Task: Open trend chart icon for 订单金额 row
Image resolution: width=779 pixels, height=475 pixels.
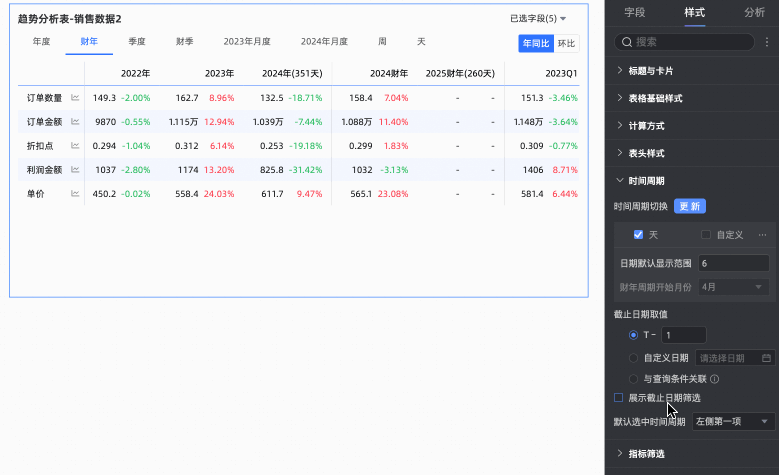Action: coord(75,122)
